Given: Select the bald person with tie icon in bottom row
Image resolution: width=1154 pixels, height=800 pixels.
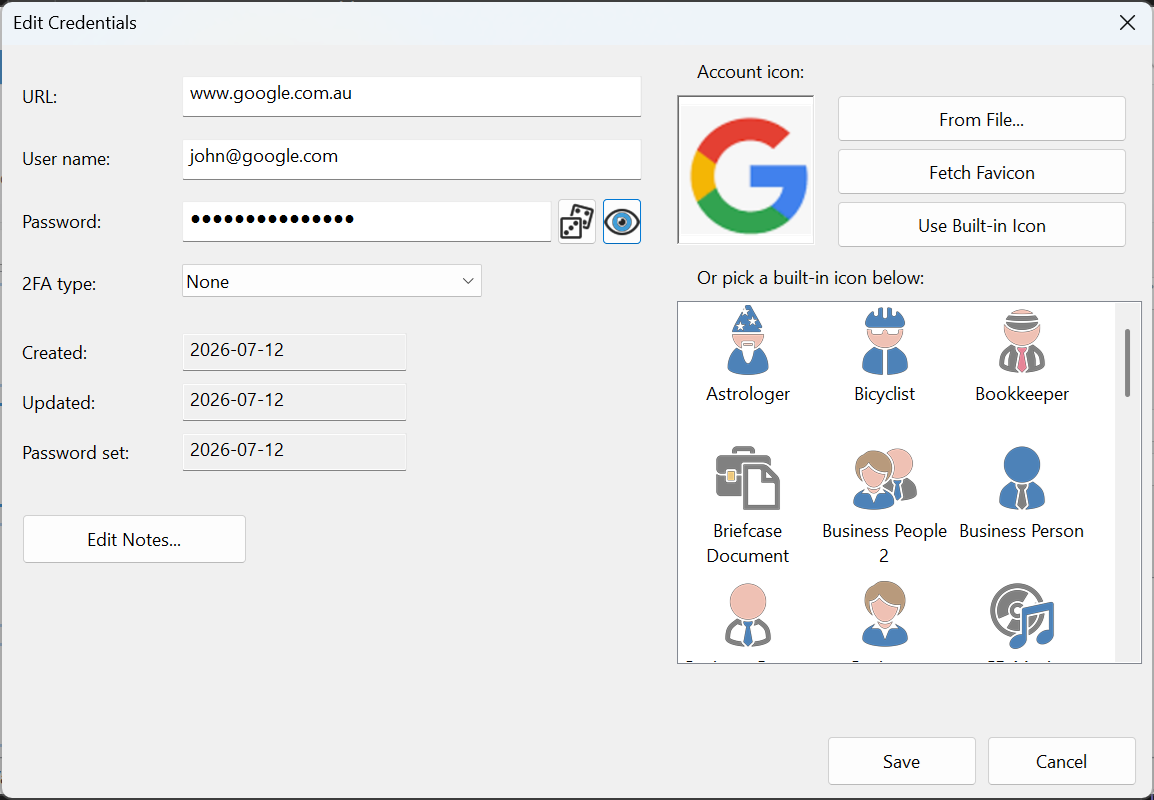Looking at the screenshot, I should pos(748,615).
